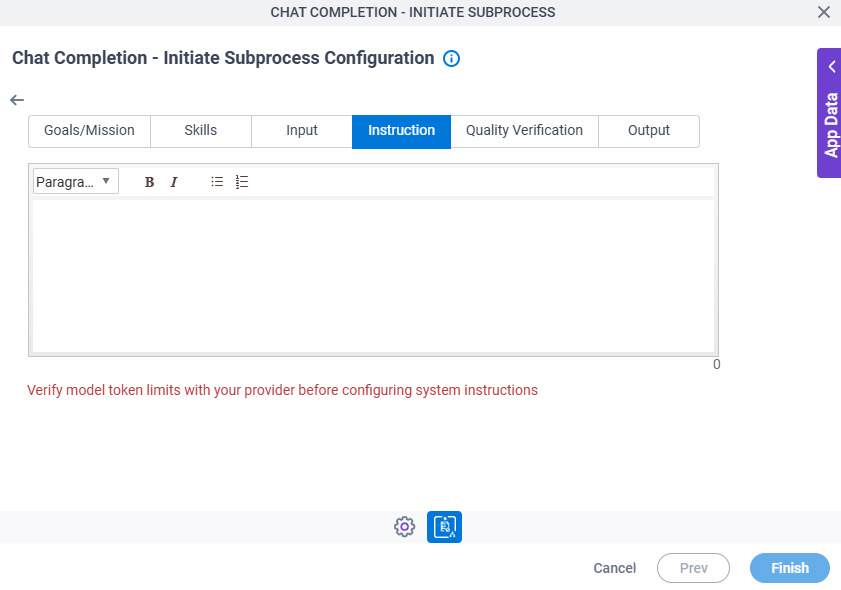Viewport: 841px width, 590px height.
Task: Click the App Data side panel label
Action: (831, 125)
